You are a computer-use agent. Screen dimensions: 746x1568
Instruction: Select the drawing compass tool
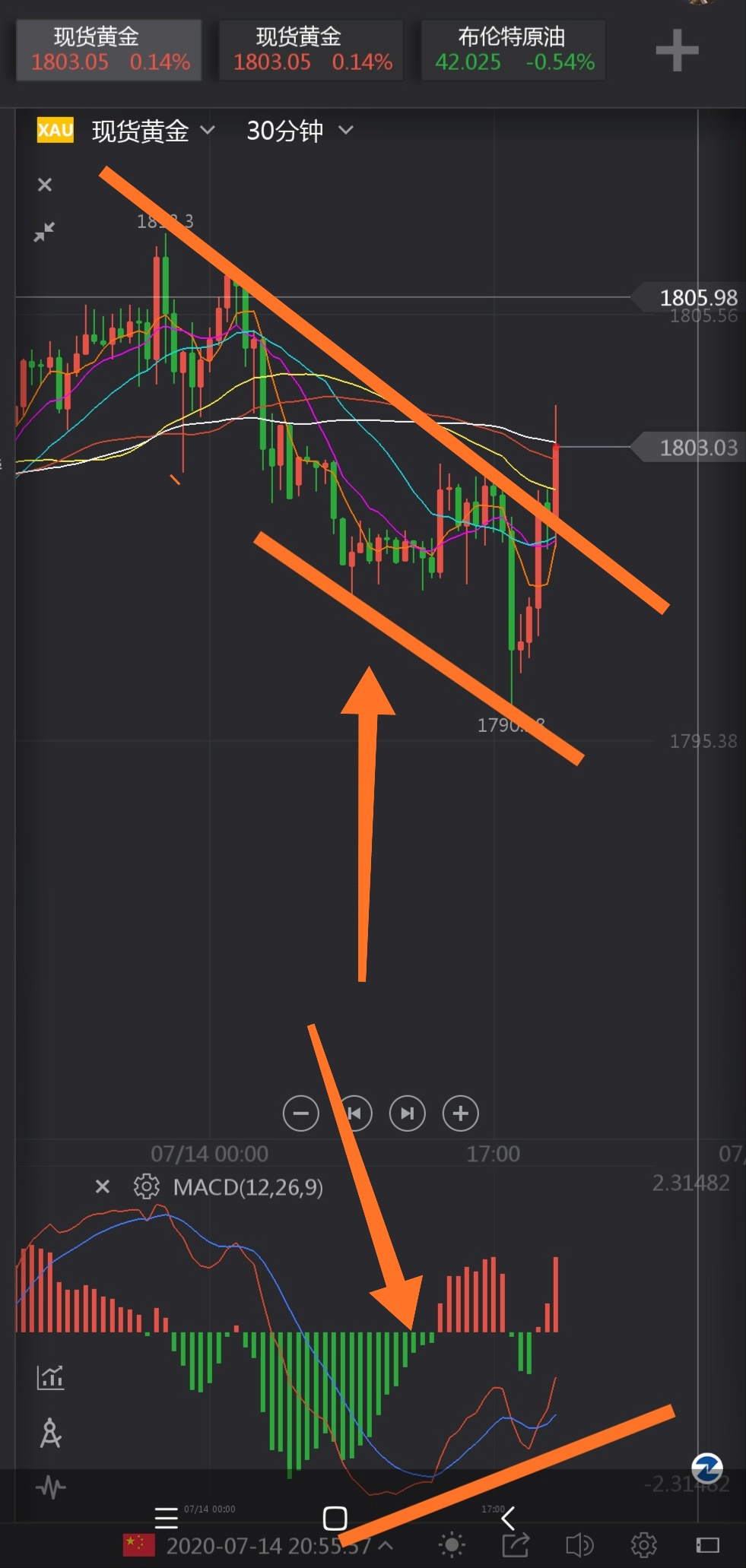tap(51, 1433)
